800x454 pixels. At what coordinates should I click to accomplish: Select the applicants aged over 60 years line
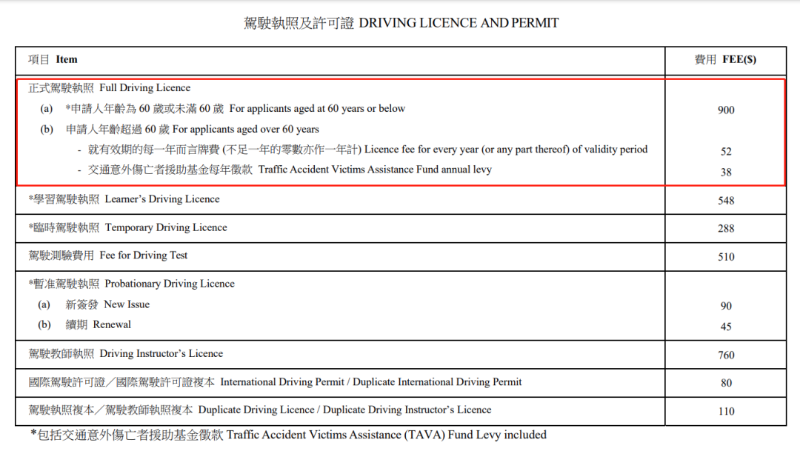click(192, 129)
